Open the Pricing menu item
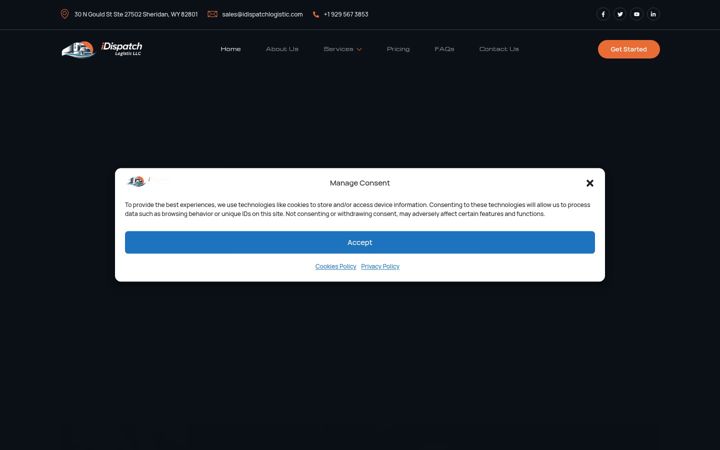The height and width of the screenshot is (450, 720). (398, 49)
